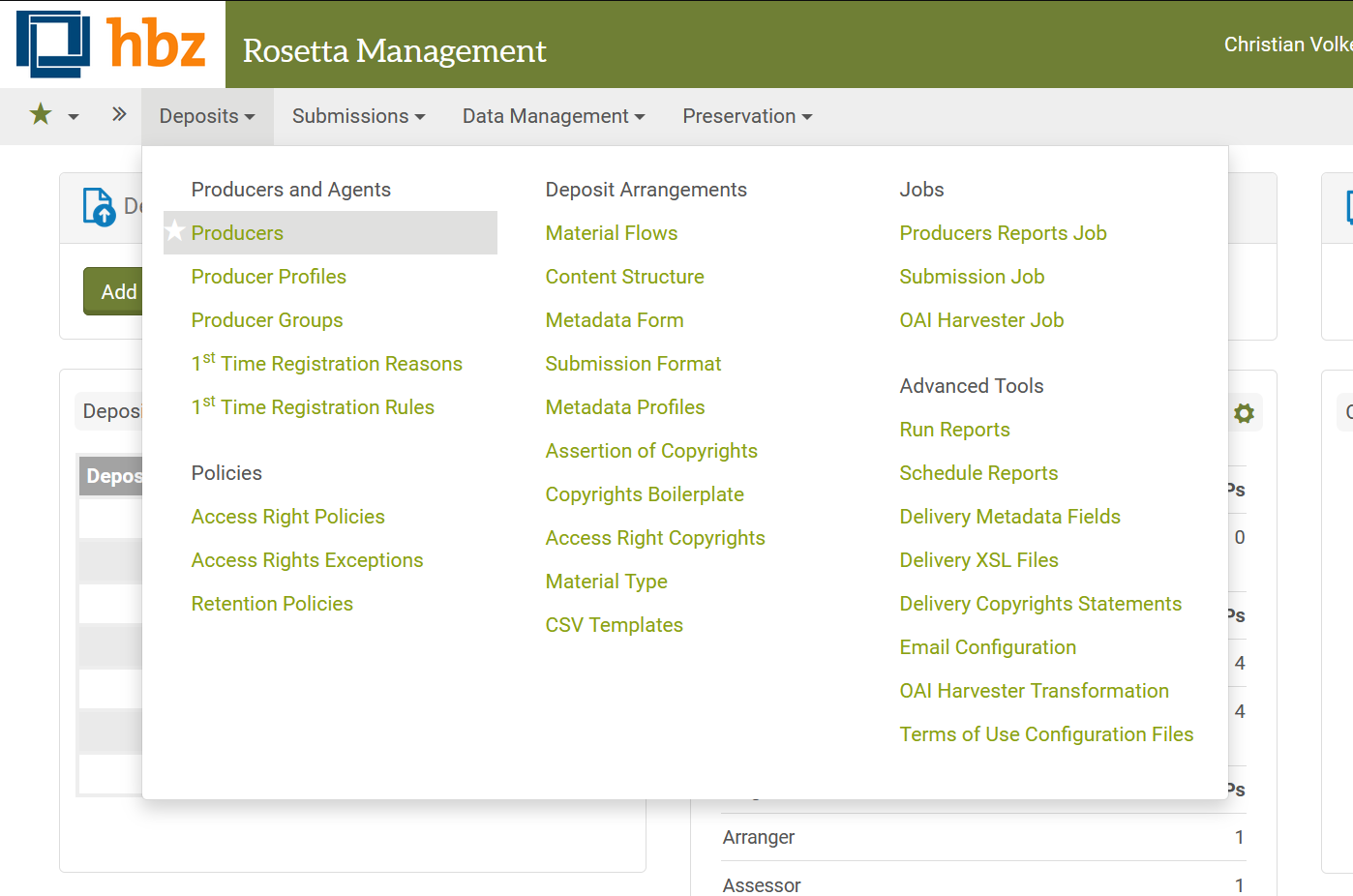Open Run Reports under Advanced Tools
Viewport: 1353px width, 896px height.
click(954, 430)
